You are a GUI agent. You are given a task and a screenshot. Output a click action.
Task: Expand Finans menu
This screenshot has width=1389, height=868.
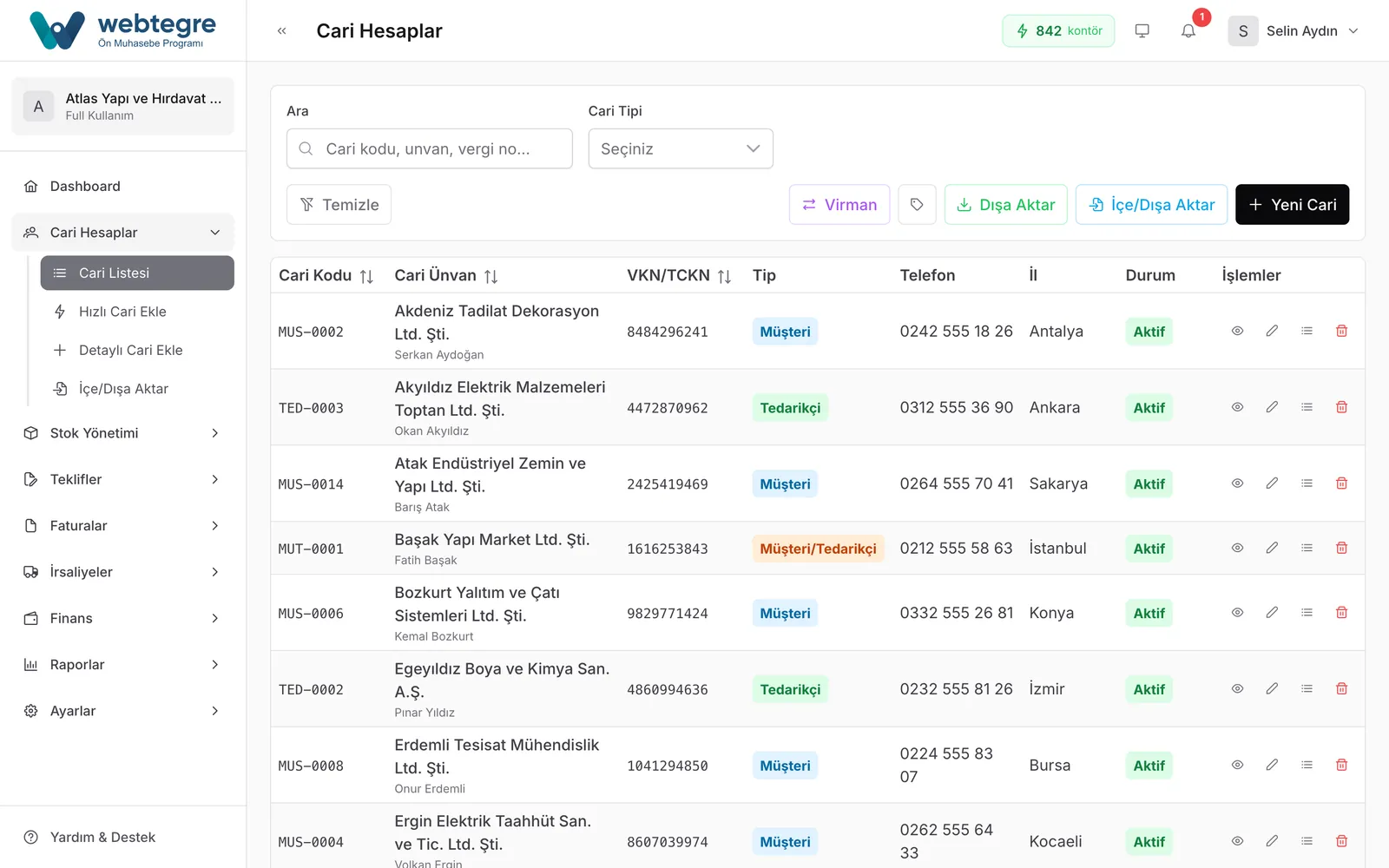[123, 618]
